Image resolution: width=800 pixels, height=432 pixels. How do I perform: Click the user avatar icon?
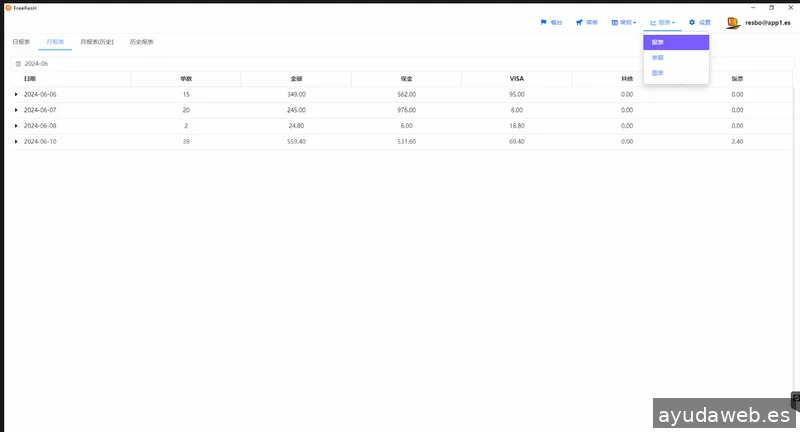(733, 22)
